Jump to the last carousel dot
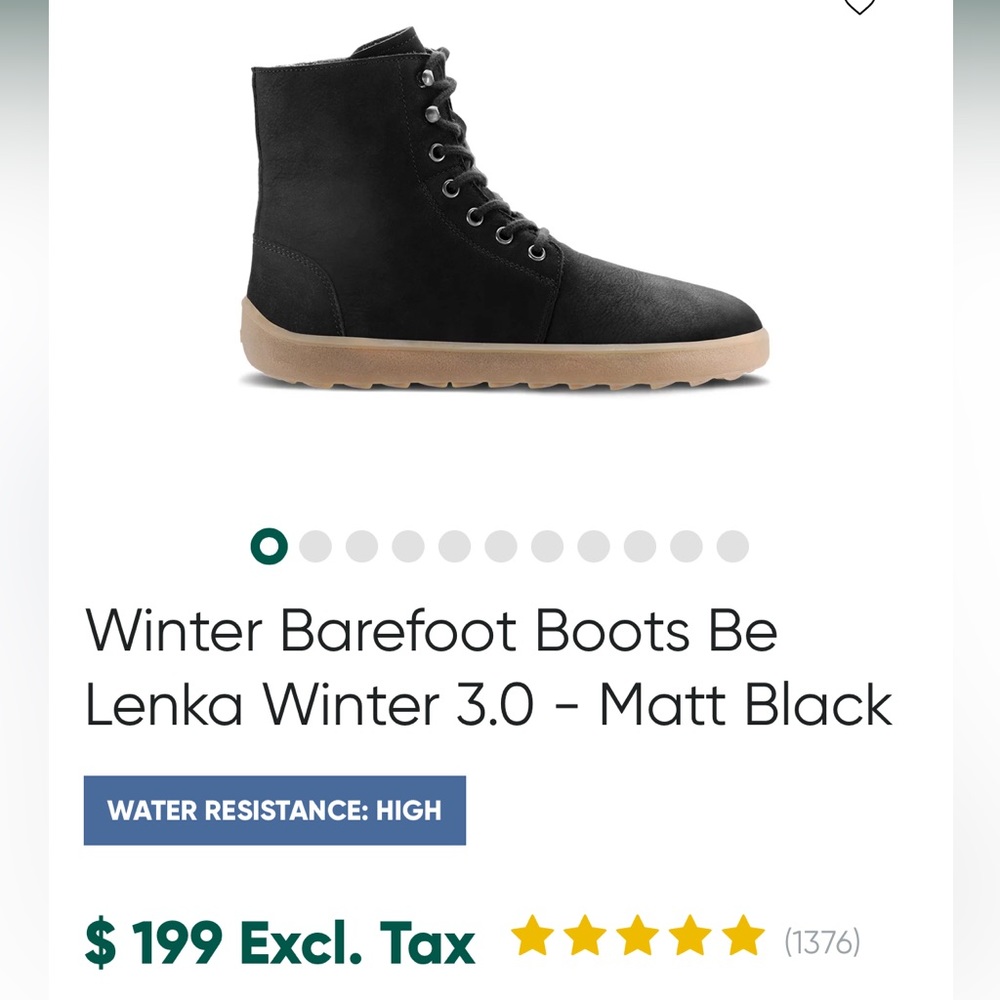The width and height of the screenshot is (1000, 1000). tap(732, 546)
